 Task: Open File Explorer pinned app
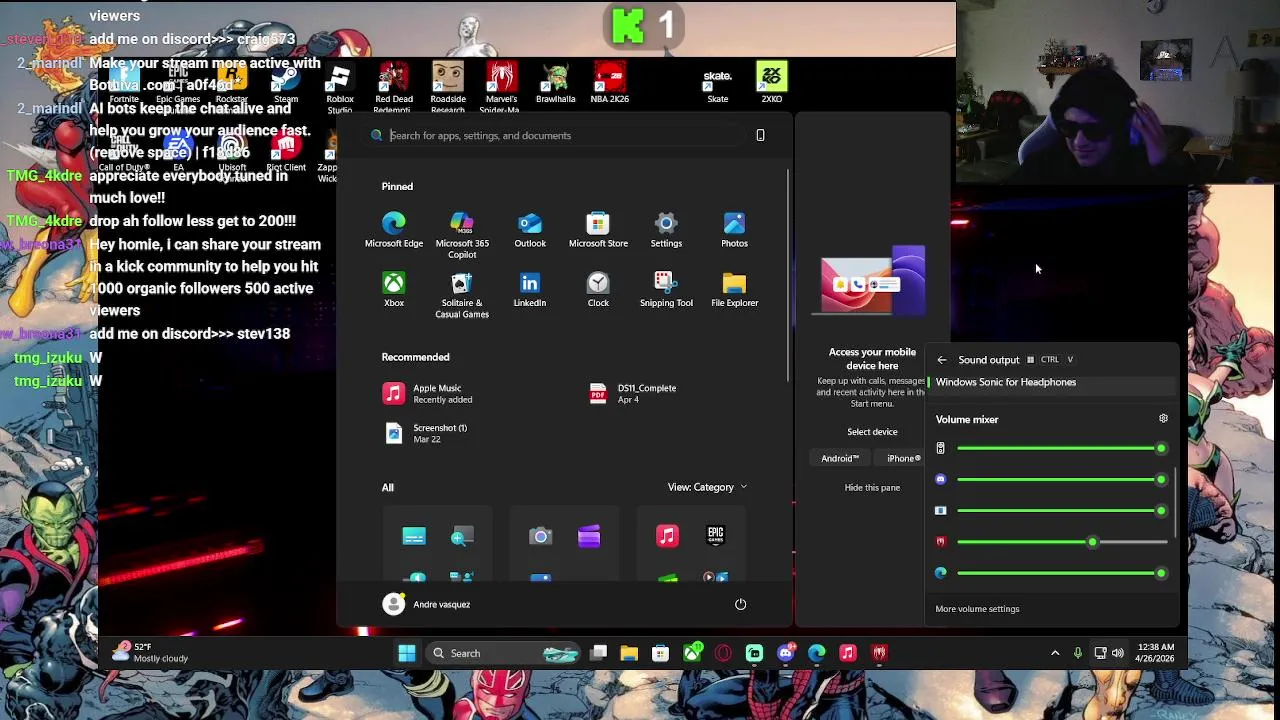click(x=734, y=290)
